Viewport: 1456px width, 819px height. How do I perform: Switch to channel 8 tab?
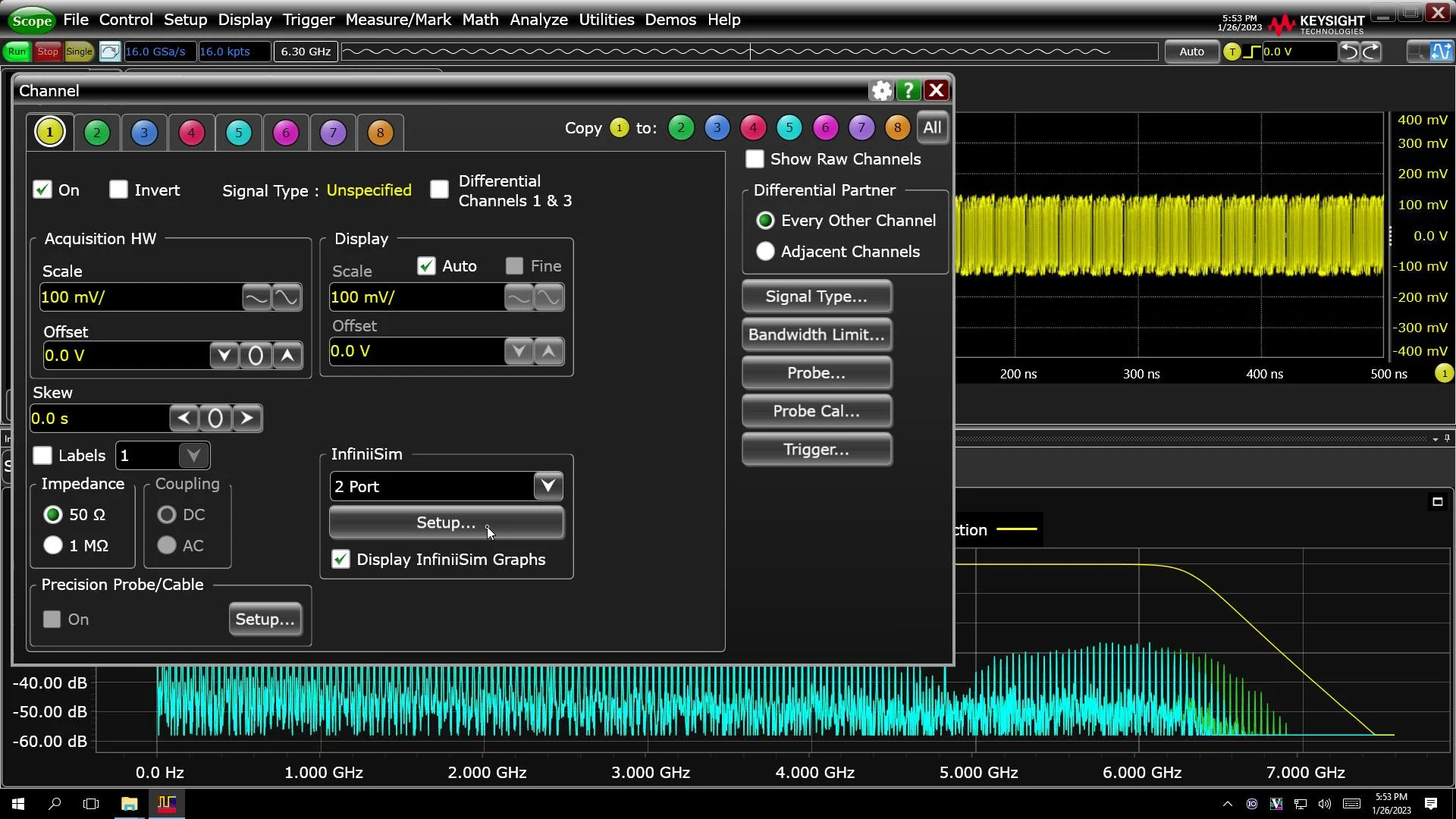point(380,133)
